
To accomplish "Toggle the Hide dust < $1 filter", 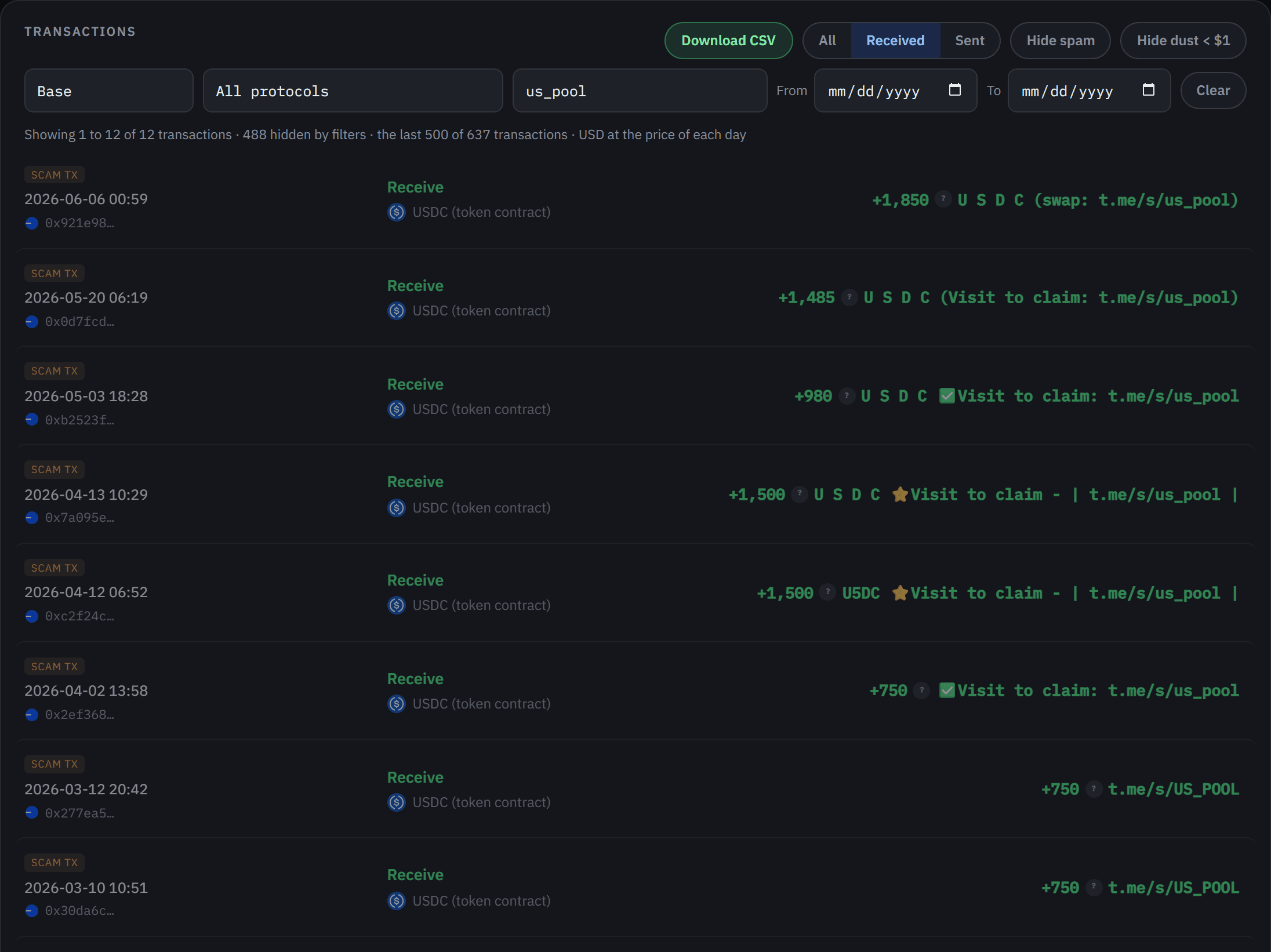I will [x=1183, y=41].
